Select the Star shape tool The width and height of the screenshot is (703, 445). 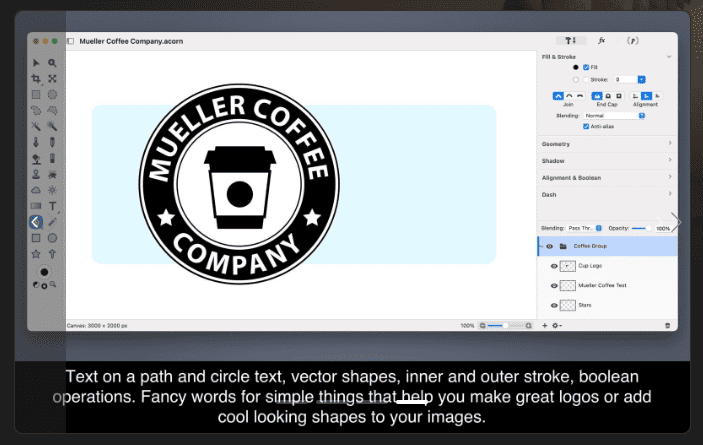pos(36,254)
